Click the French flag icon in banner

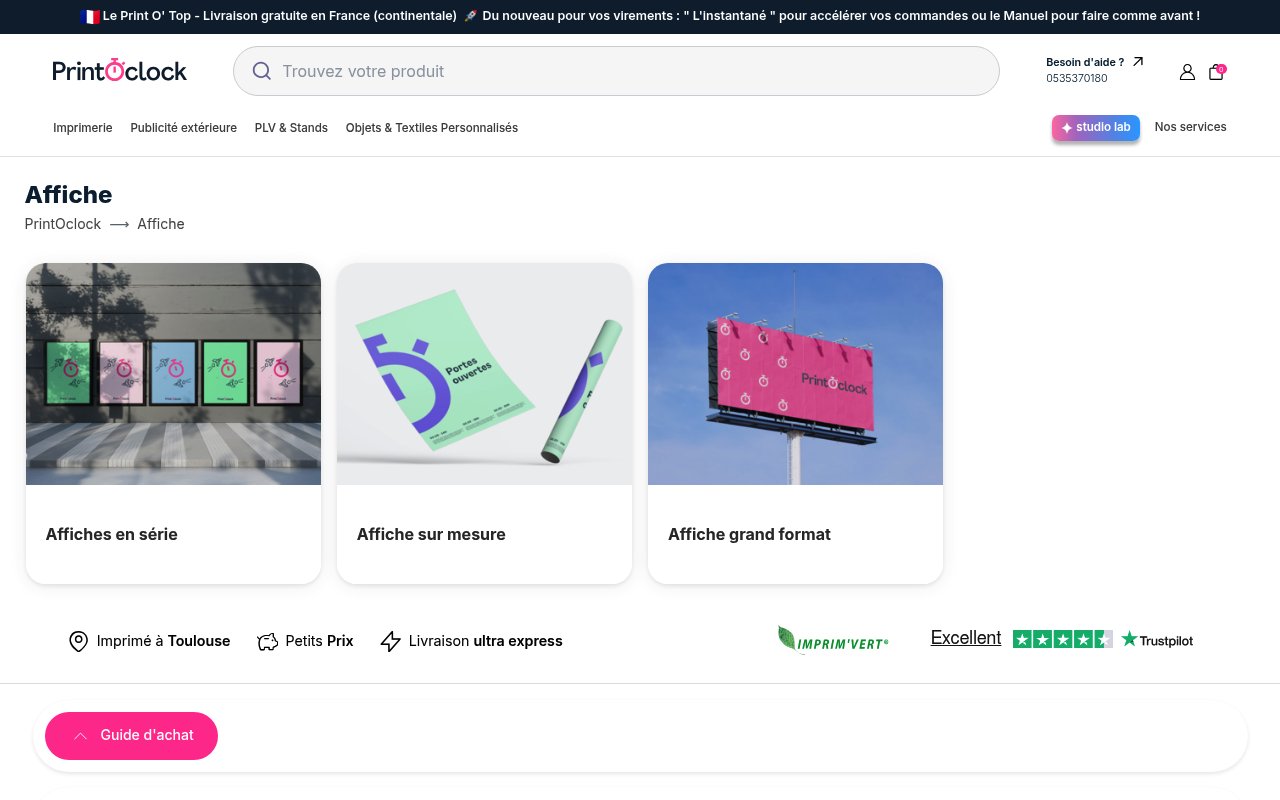pos(89,16)
